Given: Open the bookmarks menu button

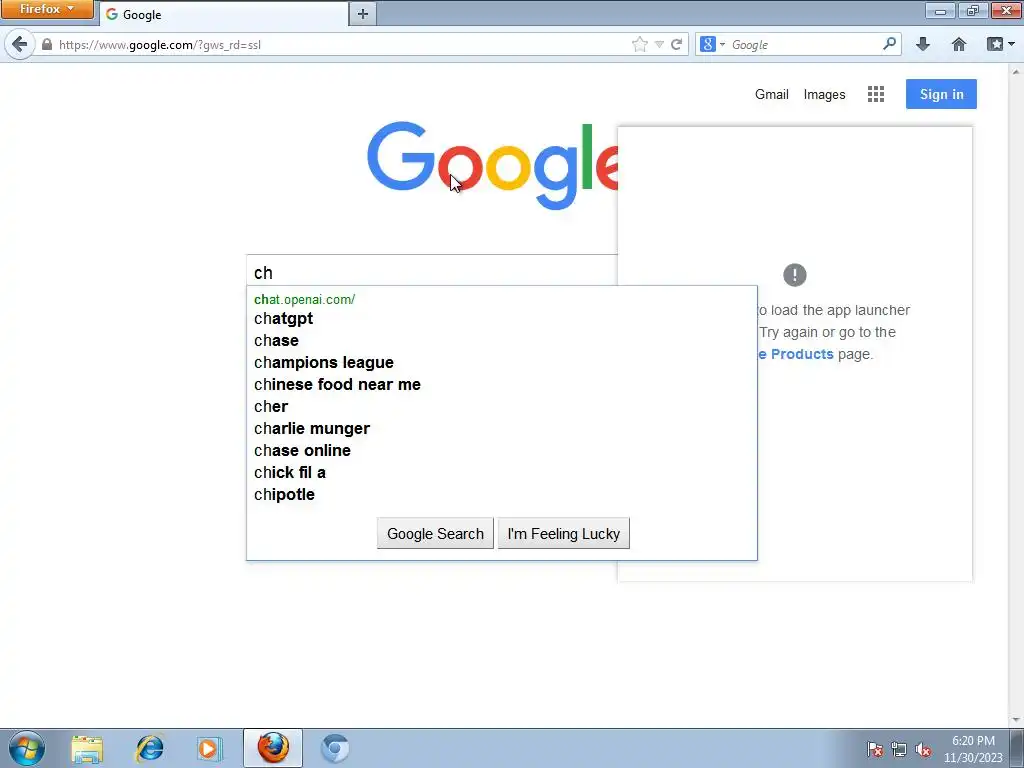Looking at the screenshot, I should (x=1000, y=44).
